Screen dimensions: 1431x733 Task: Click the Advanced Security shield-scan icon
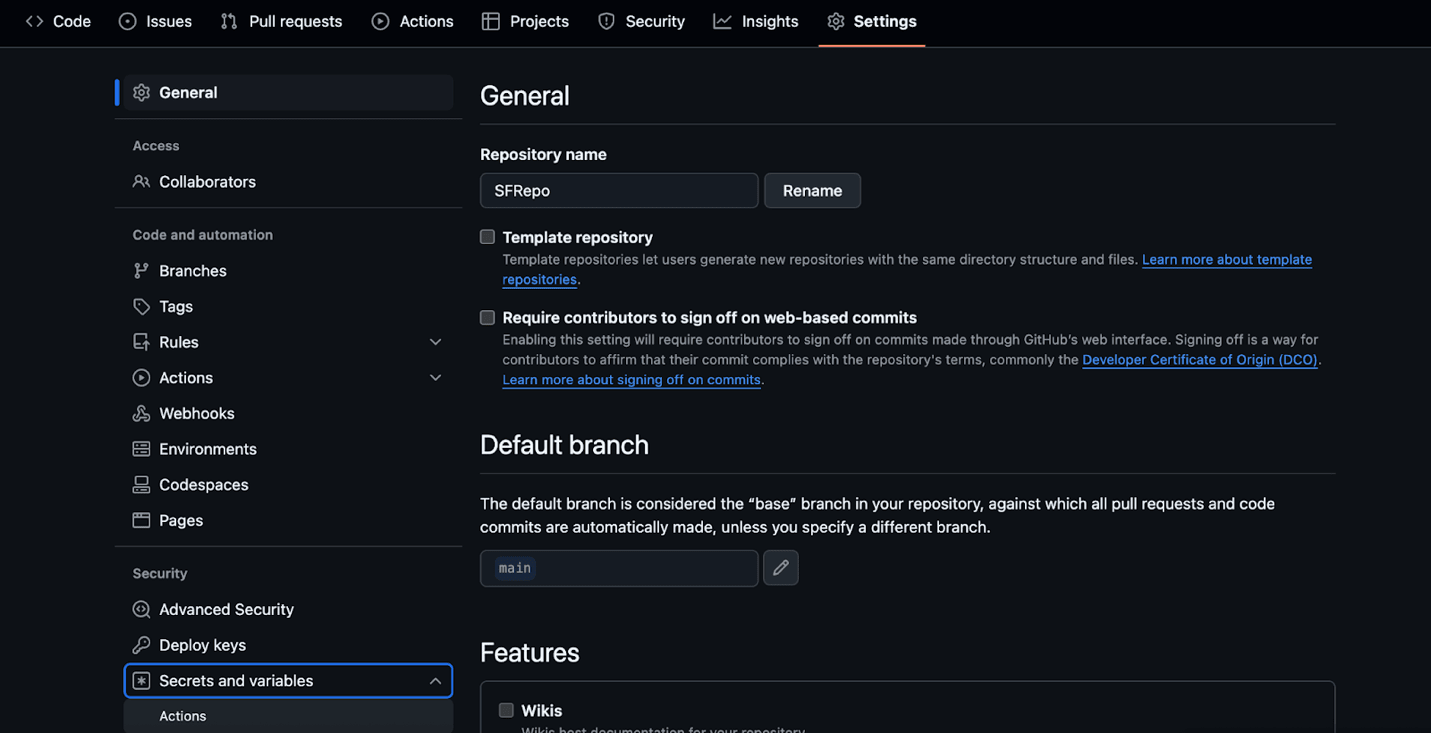[141, 610]
